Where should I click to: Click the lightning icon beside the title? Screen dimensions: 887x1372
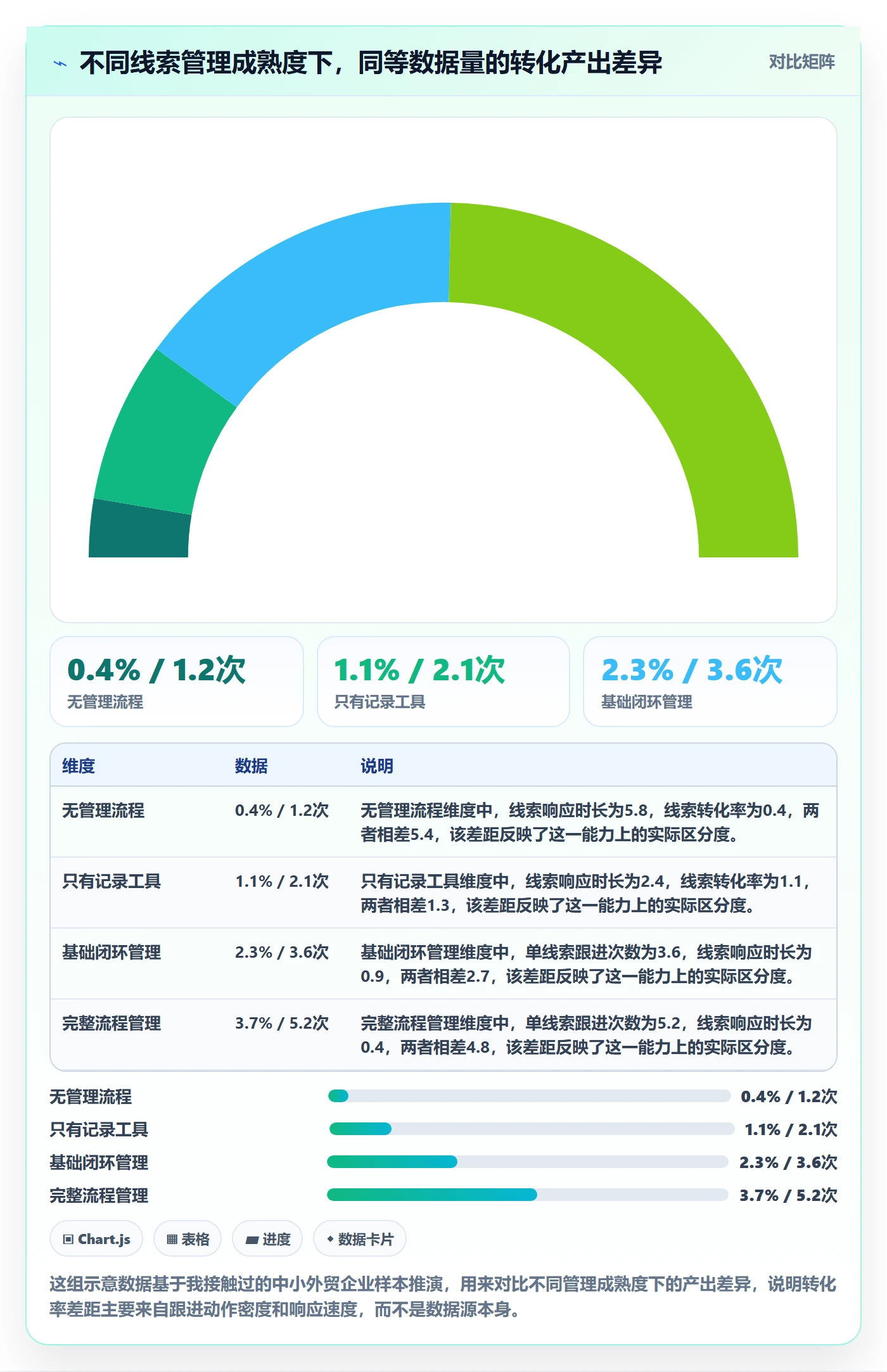pyautogui.click(x=60, y=63)
